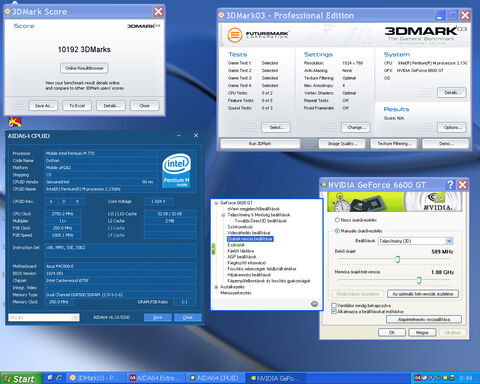Open the Online ResultBrowser
The image size is (480, 384).
pyautogui.click(x=84, y=68)
